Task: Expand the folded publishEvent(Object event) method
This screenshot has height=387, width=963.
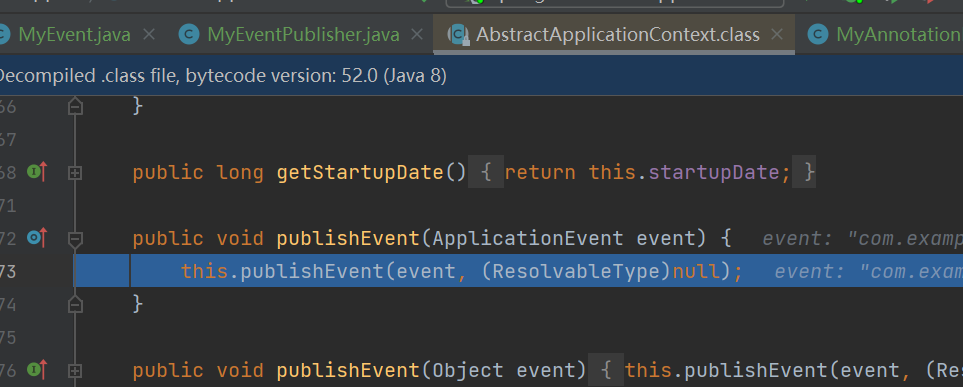Action: click(75, 371)
